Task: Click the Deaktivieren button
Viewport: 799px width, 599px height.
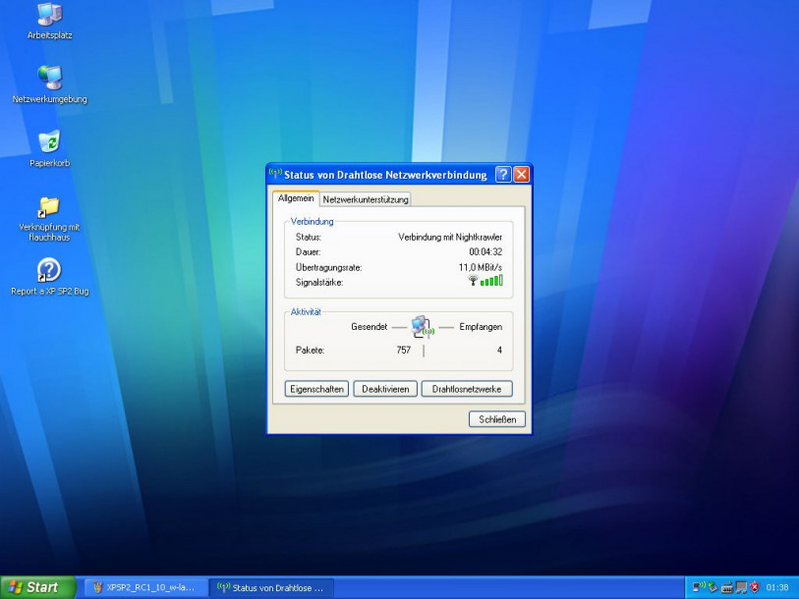Action: click(x=385, y=389)
